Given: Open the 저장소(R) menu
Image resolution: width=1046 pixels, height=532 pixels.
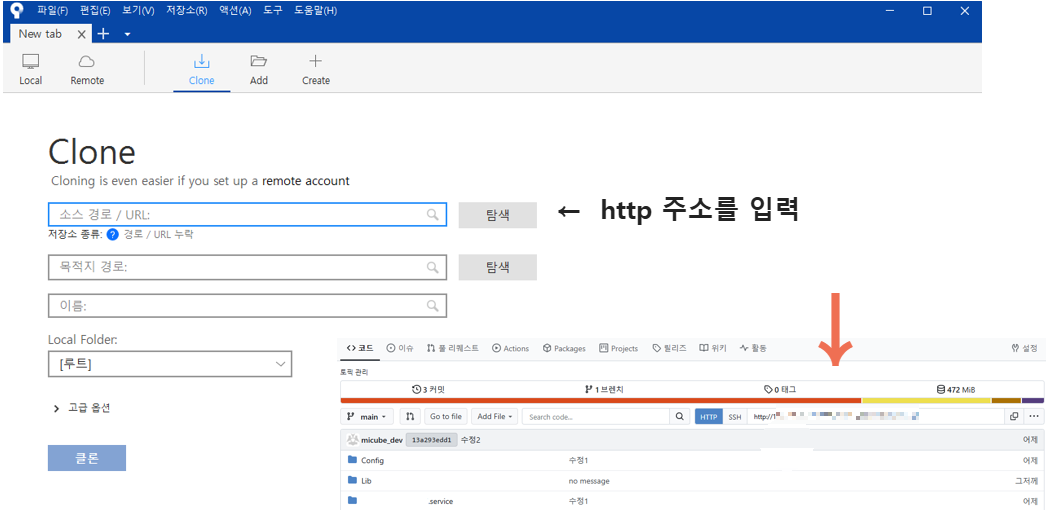Looking at the screenshot, I should click(186, 11).
